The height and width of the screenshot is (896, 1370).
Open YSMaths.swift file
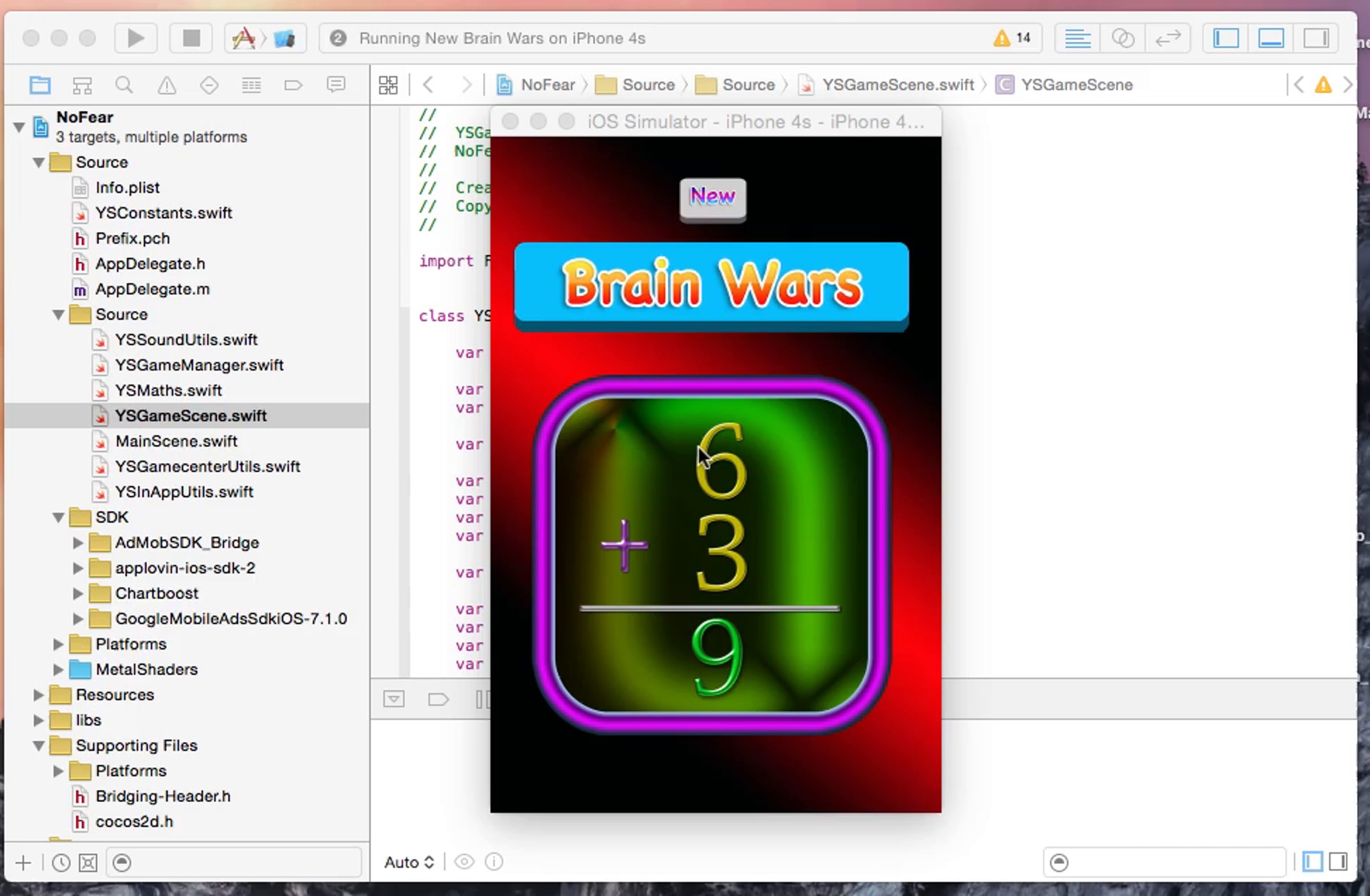(x=168, y=390)
